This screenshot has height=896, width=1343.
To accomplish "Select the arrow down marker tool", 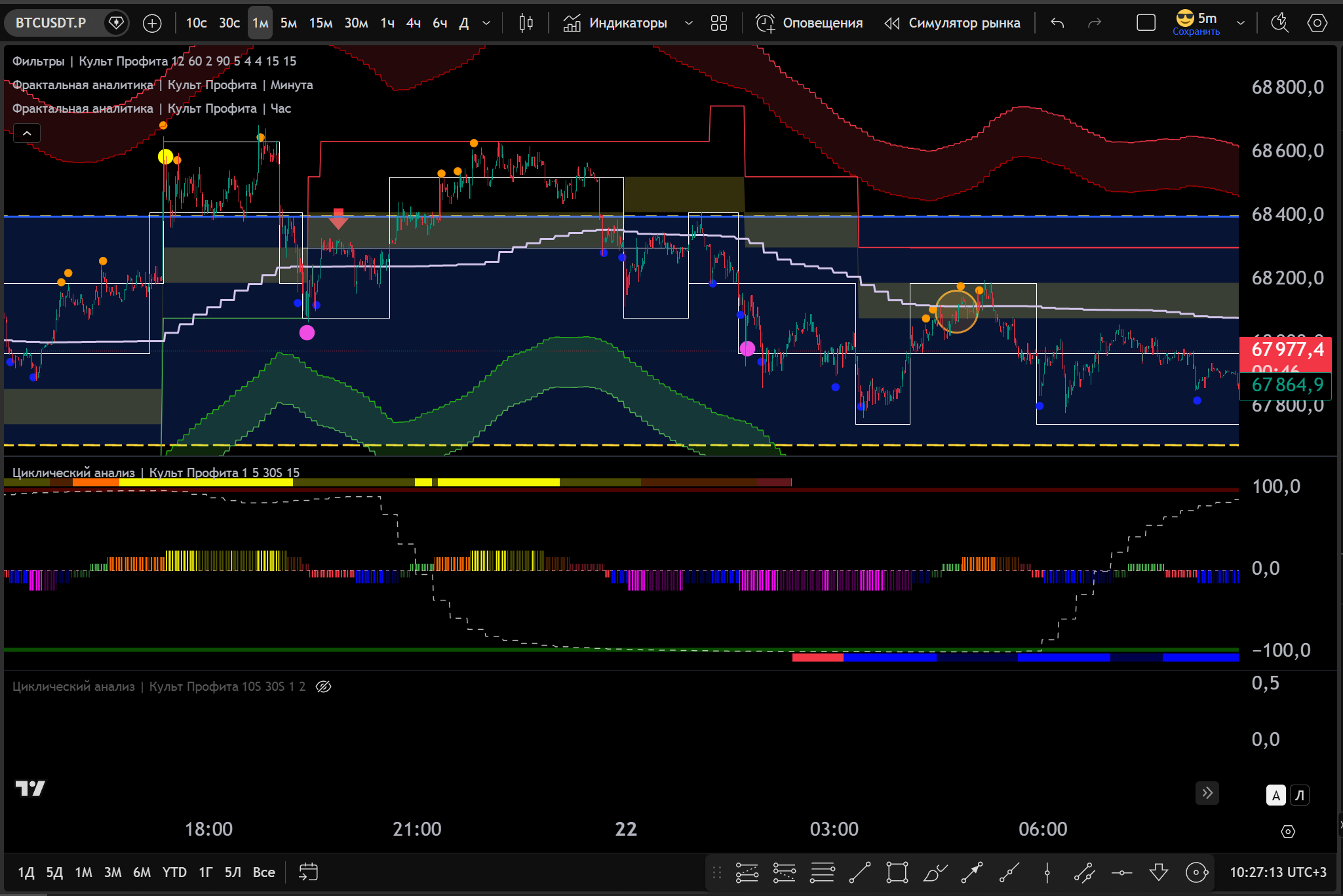I will click(1159, 872).
